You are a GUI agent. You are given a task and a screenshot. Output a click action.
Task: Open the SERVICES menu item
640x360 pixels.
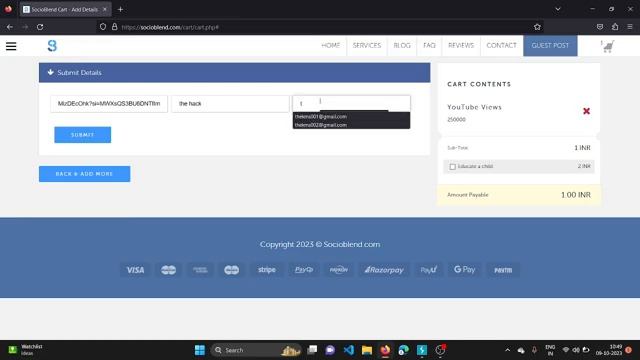(367, 45)
